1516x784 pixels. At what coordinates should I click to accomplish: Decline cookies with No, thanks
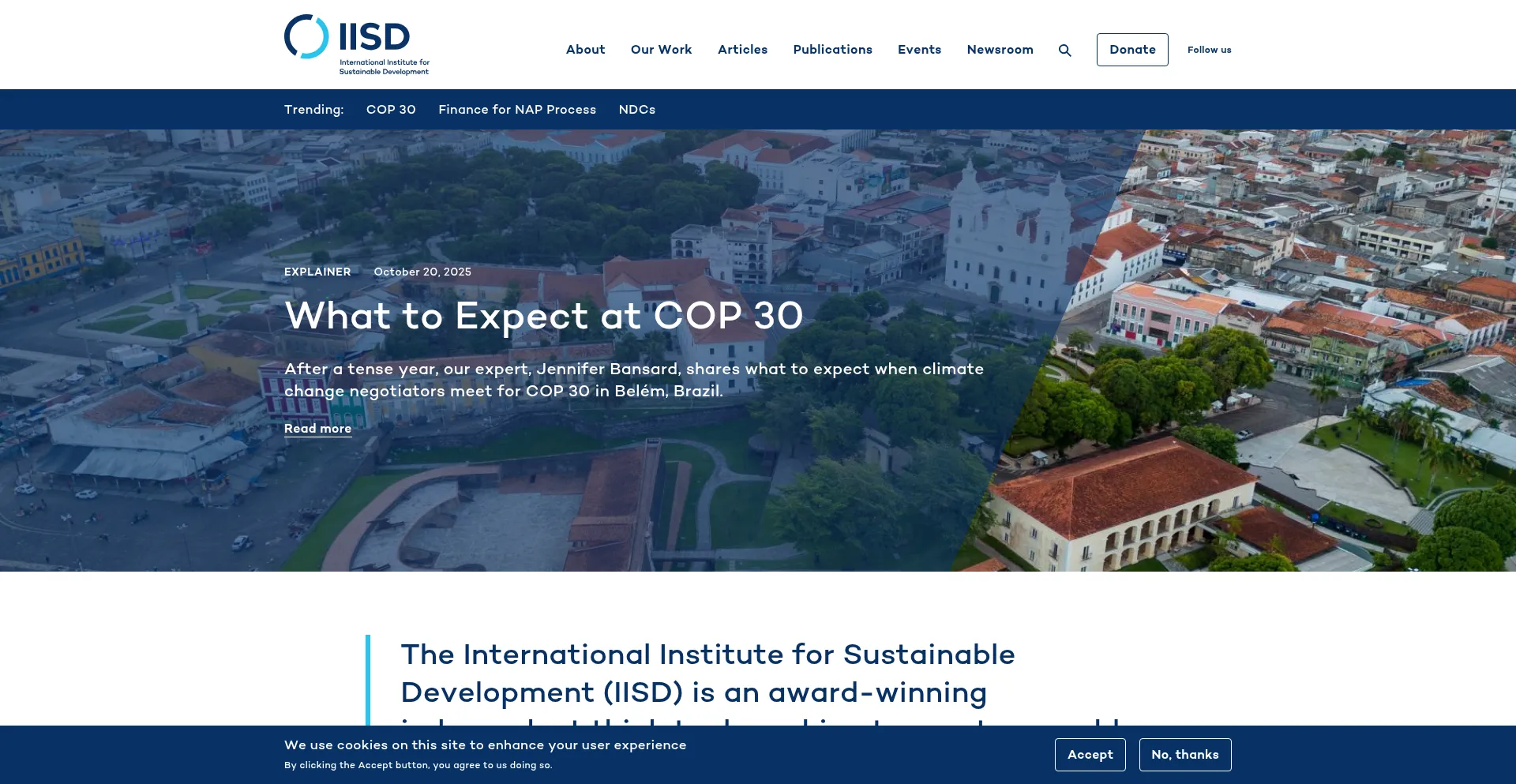click(1184, 755)
